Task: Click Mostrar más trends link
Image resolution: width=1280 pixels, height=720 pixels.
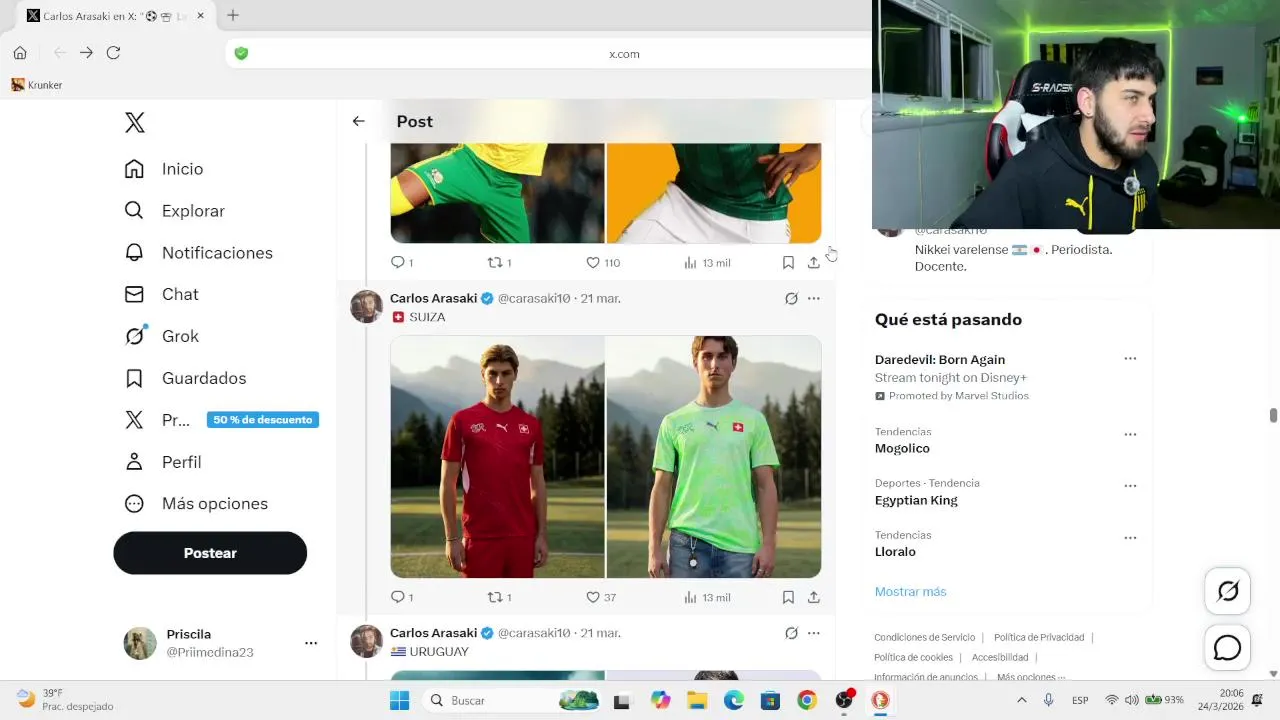Action: 910,592
